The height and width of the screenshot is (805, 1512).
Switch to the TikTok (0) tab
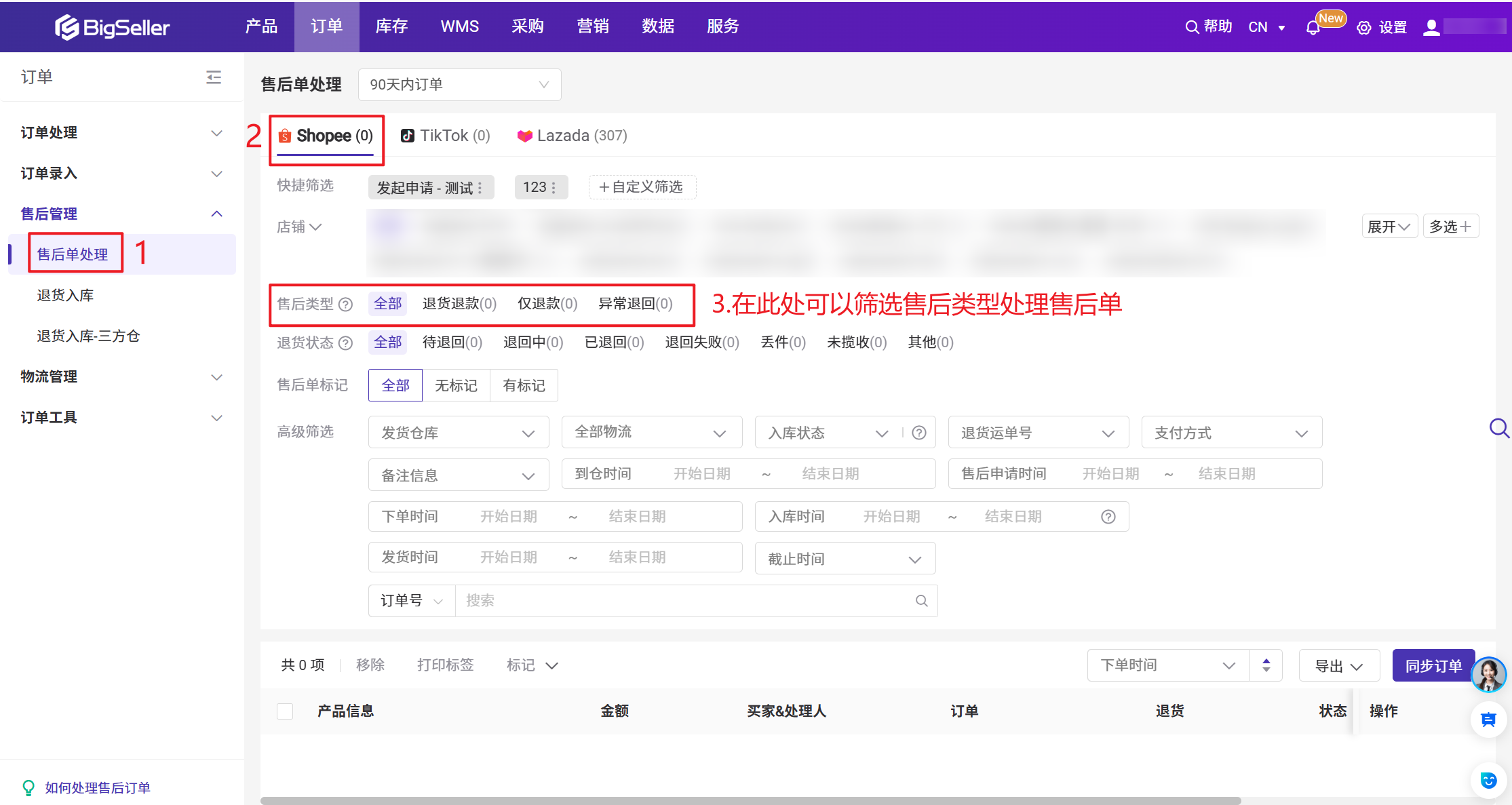coord(446,136)
